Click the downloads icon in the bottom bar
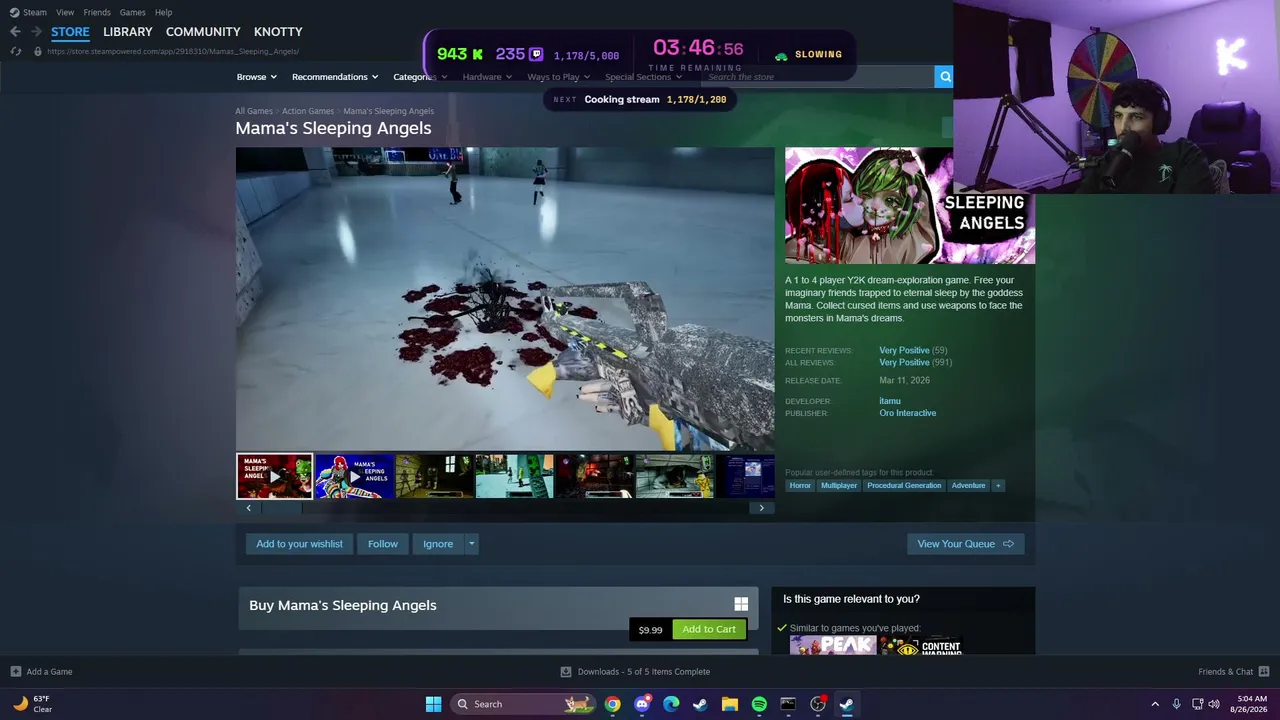This screenshot has height=720, width=1280. [x=566, y=672]
